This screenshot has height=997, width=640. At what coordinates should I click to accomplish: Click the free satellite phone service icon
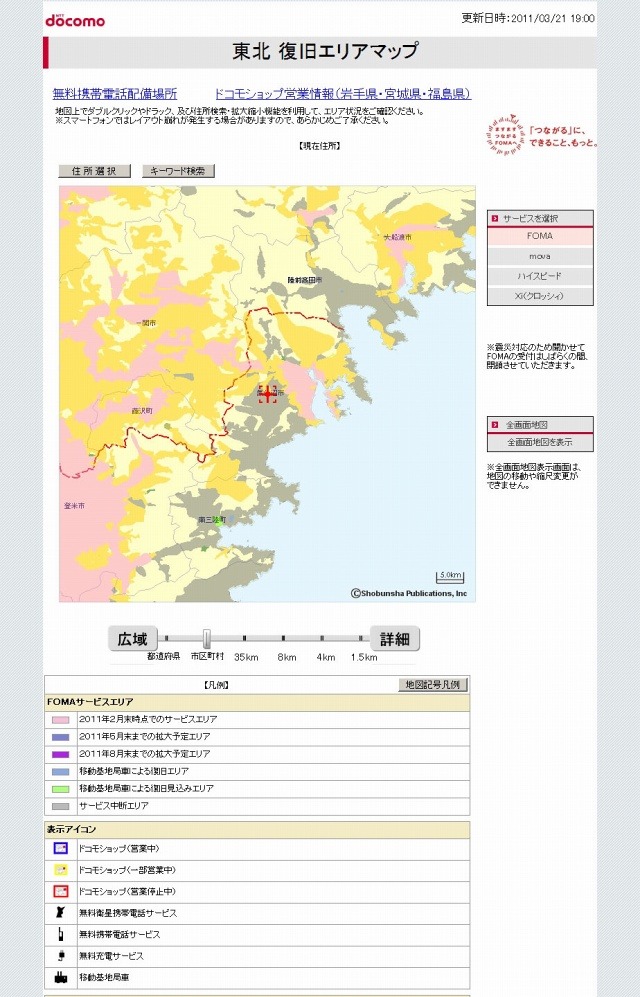pos(60,913)
